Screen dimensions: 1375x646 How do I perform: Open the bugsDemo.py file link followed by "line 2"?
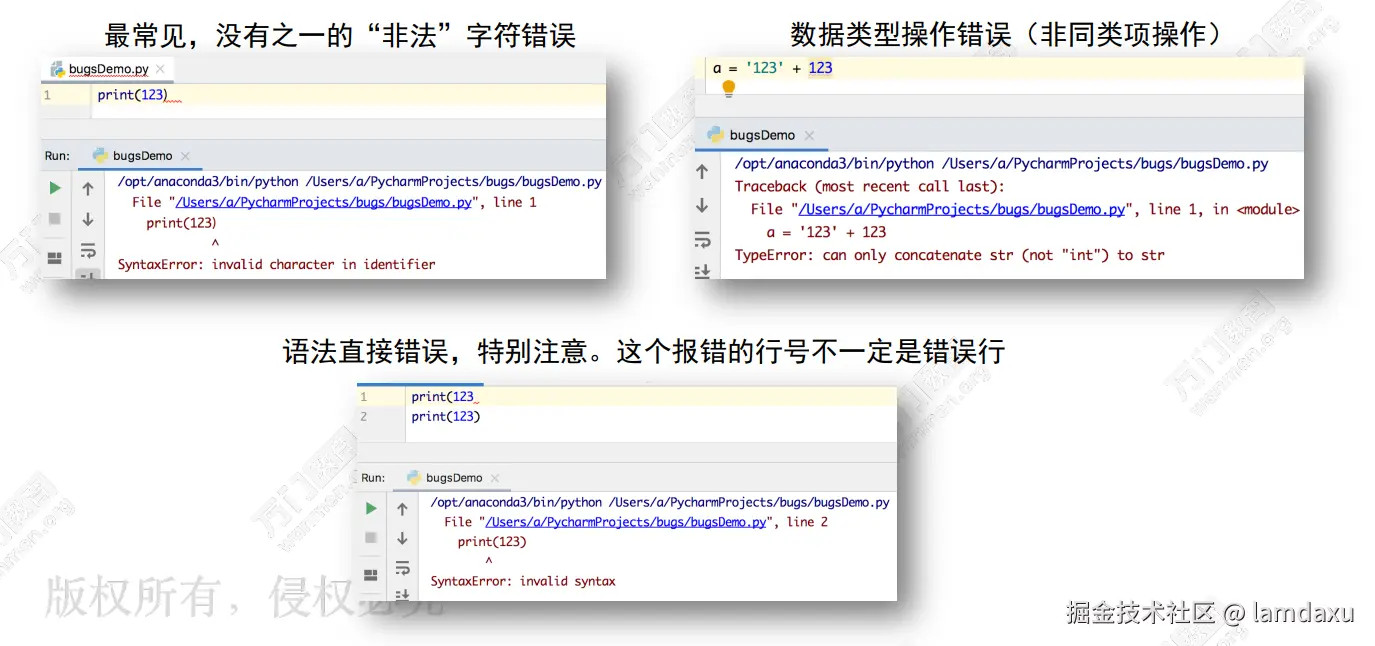point(628,522)
